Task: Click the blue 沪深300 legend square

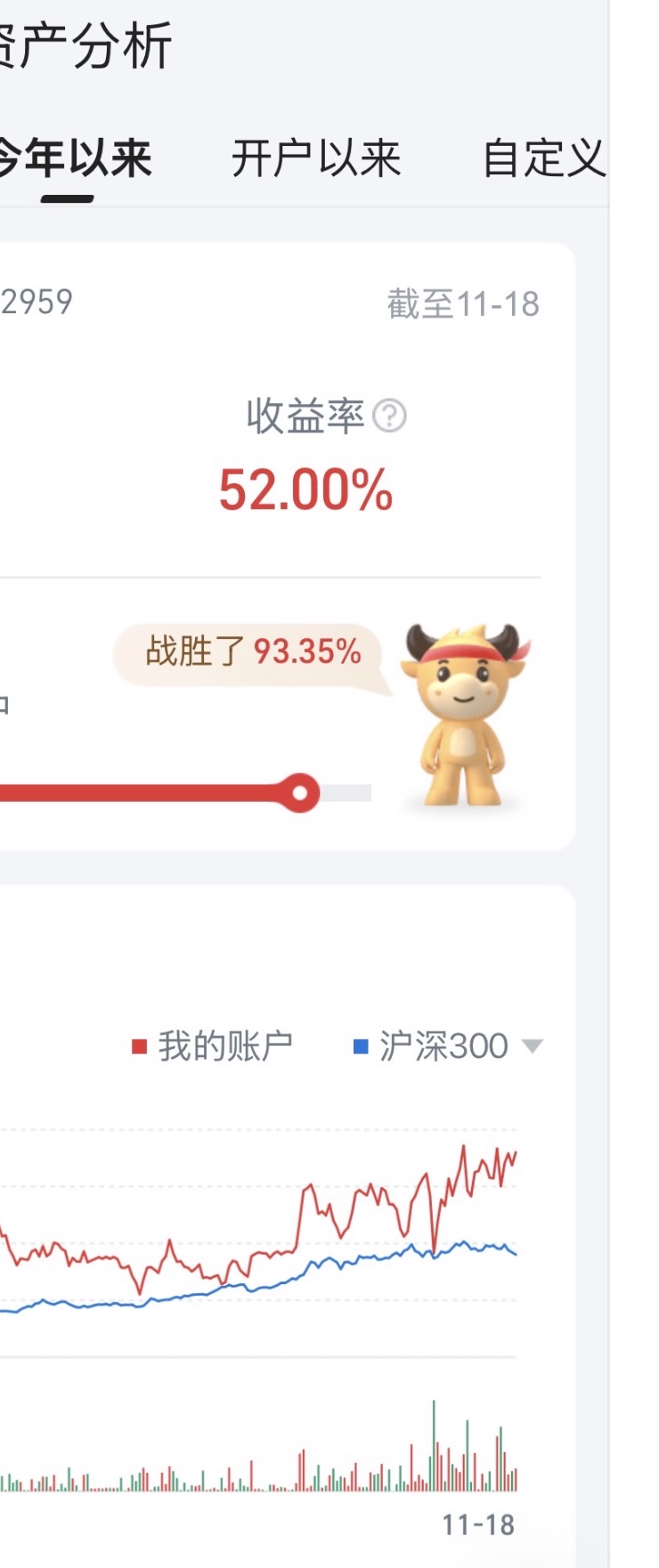Action: click(361, 1047)
